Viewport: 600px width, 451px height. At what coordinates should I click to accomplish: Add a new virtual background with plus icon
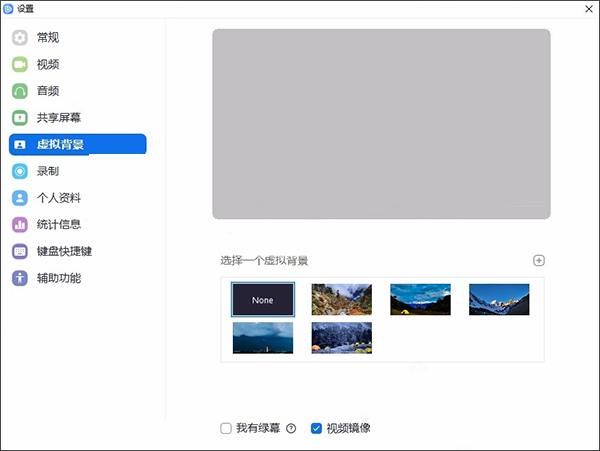539,261
